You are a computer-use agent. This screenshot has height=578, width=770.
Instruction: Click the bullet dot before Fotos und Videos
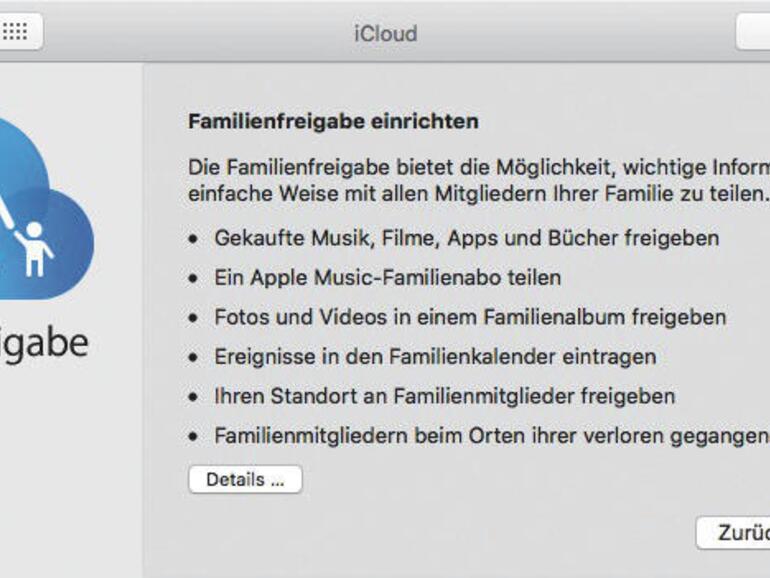194,318
